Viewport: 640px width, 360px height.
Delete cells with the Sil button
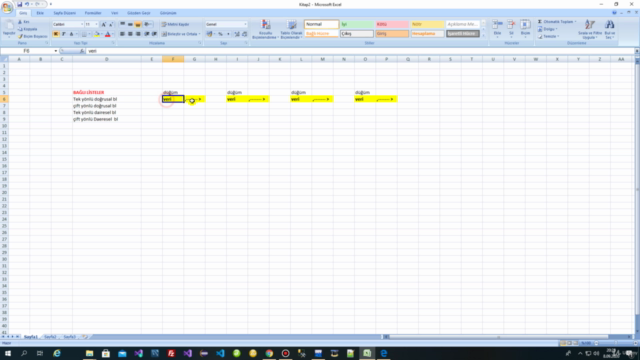point(511,29)
